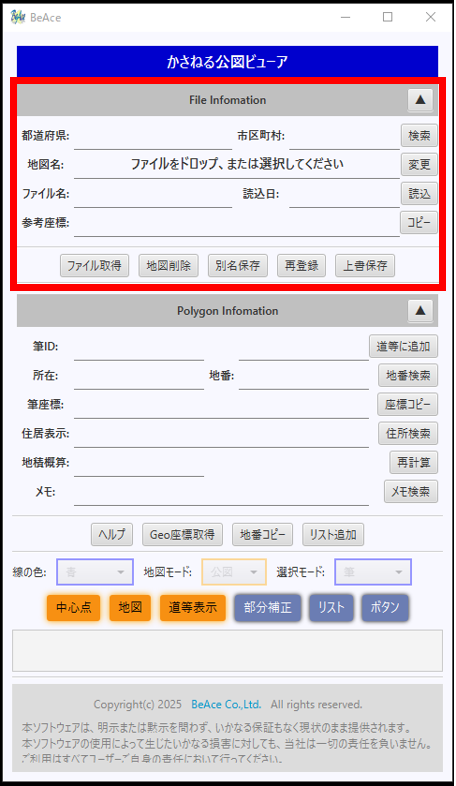Click the 上書保存 button

click(365, 266)
